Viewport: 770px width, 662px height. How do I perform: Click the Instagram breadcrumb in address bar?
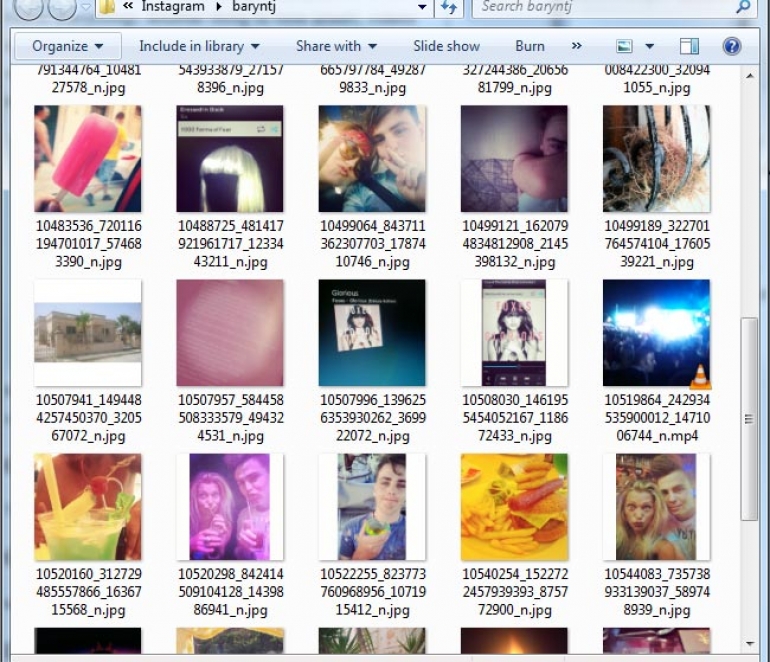[x=173, y=6]
